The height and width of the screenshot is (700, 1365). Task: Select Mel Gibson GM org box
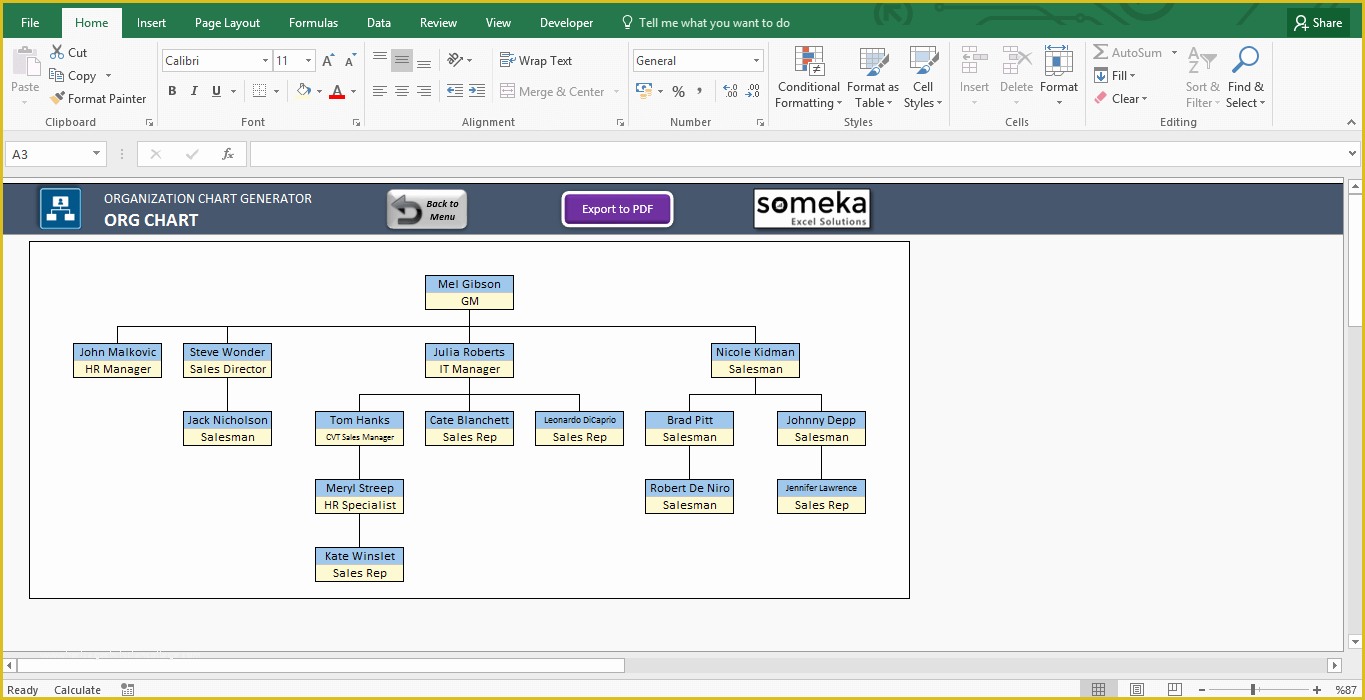(469, 292)
